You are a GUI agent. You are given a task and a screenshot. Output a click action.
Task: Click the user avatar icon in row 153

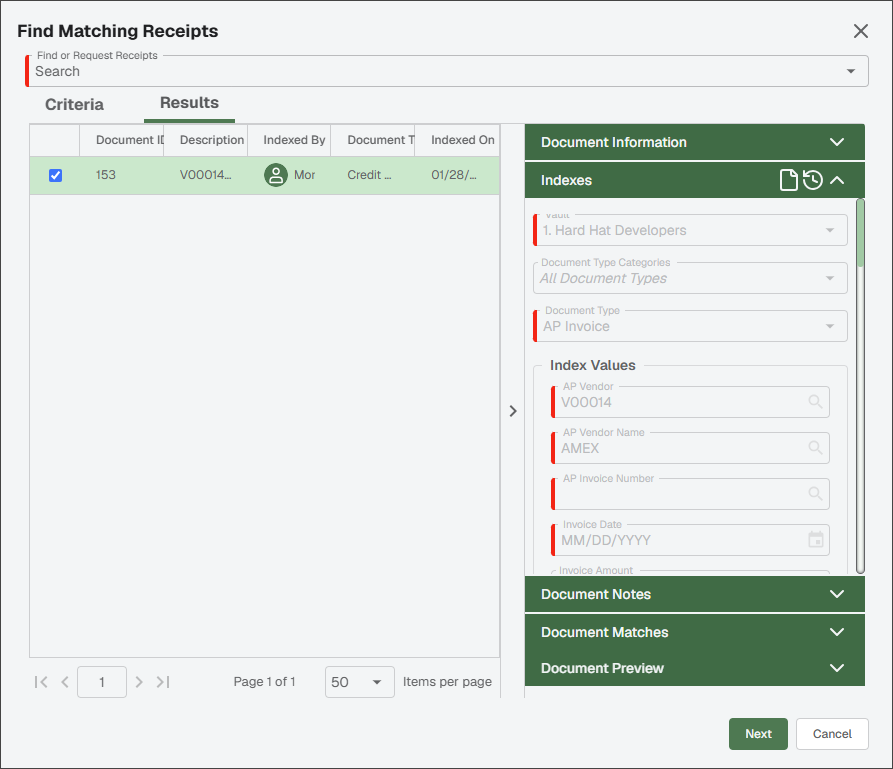276,175
